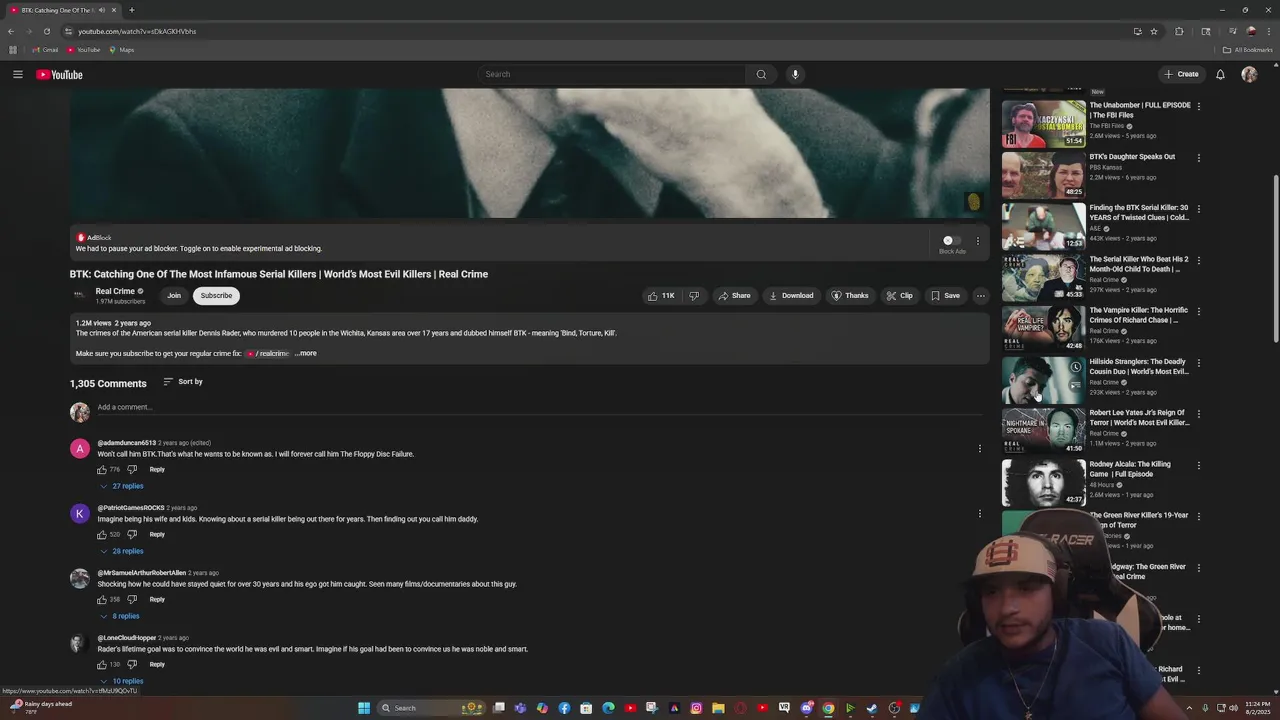
Task: Expand the 27 replies thread
Action: click(121, 486)
